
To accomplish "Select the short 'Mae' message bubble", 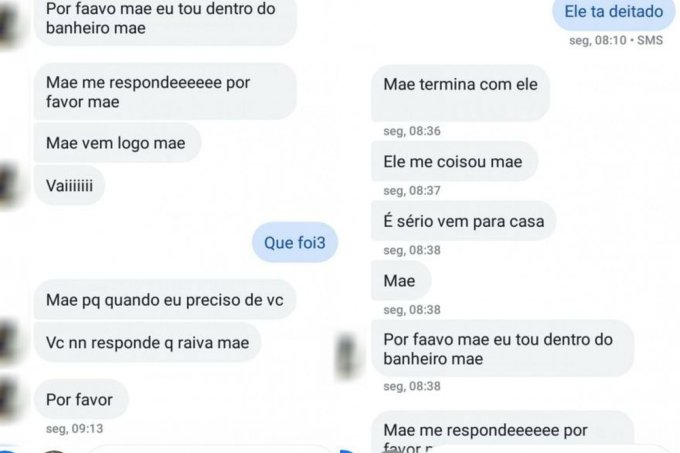I will (401, 280).
